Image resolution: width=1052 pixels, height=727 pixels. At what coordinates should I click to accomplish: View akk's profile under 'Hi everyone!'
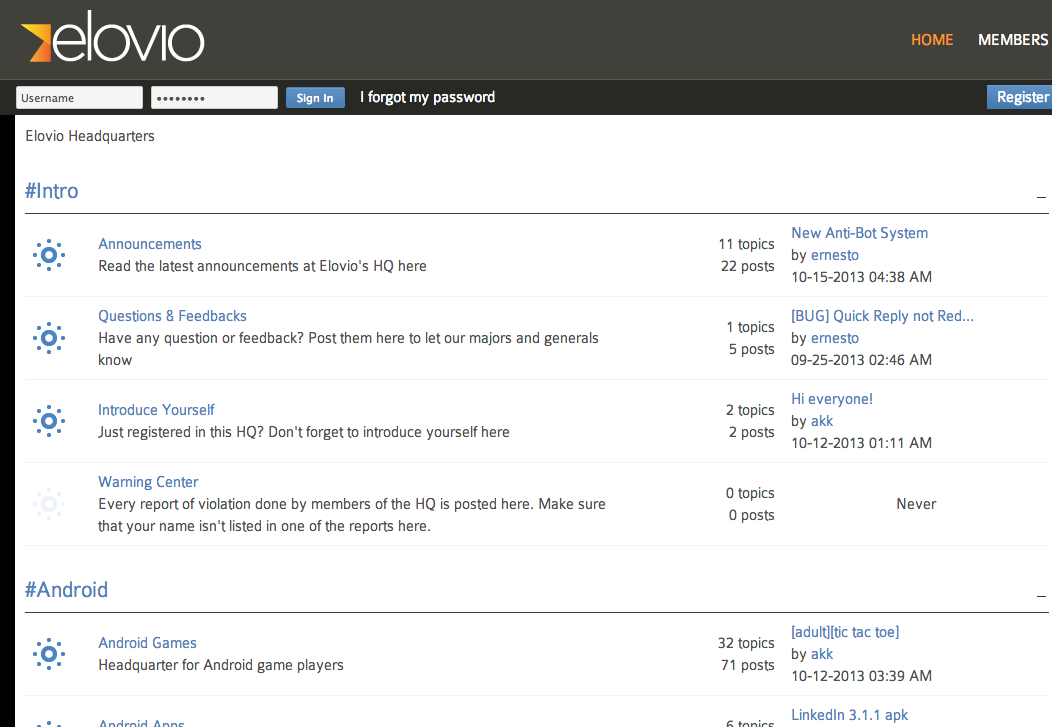click(x=822, y=421)
